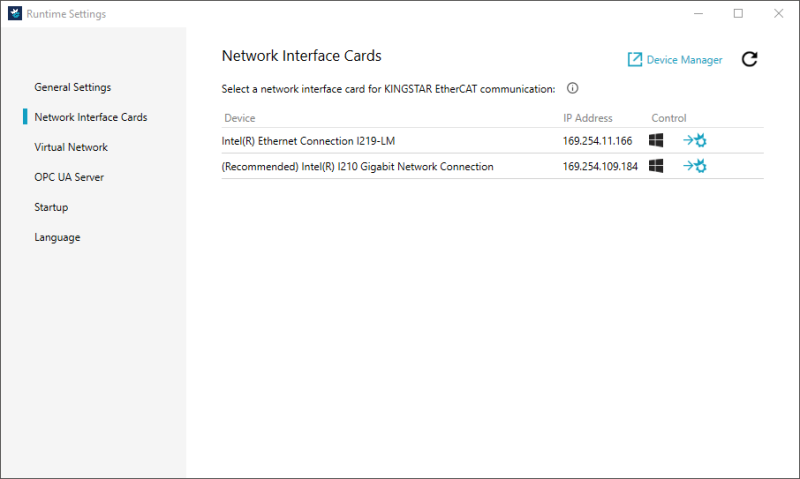Click the info icon beside EtherCAT communication text

573,89
